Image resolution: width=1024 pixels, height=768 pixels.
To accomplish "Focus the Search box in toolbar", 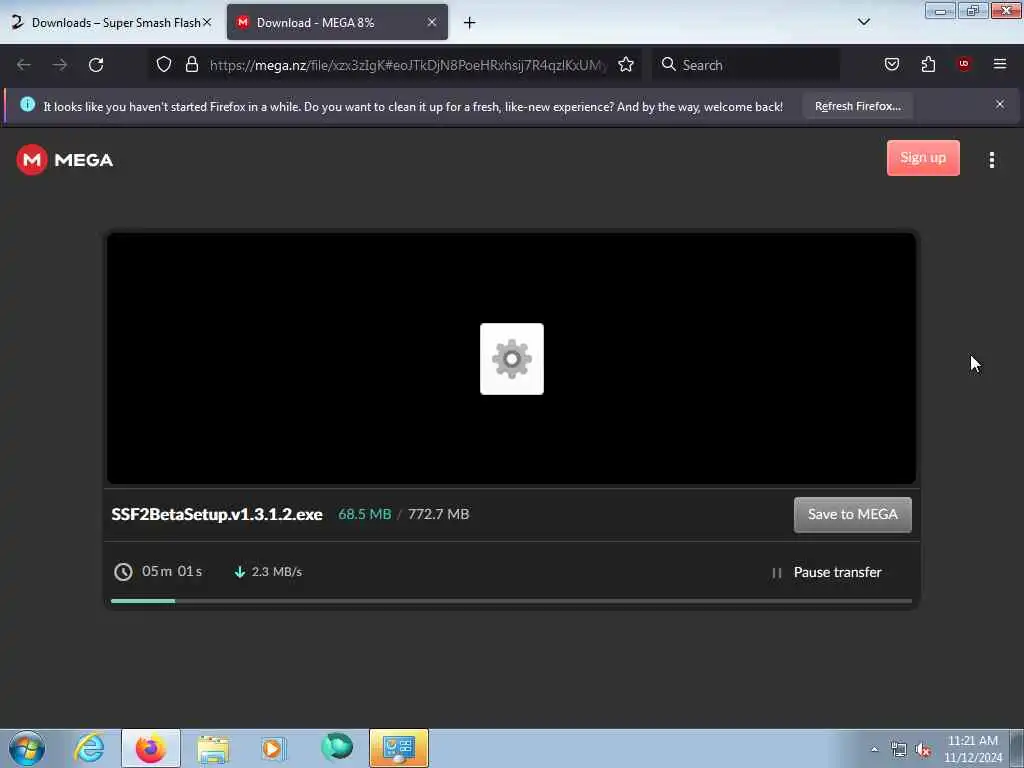I will (746, 65).
